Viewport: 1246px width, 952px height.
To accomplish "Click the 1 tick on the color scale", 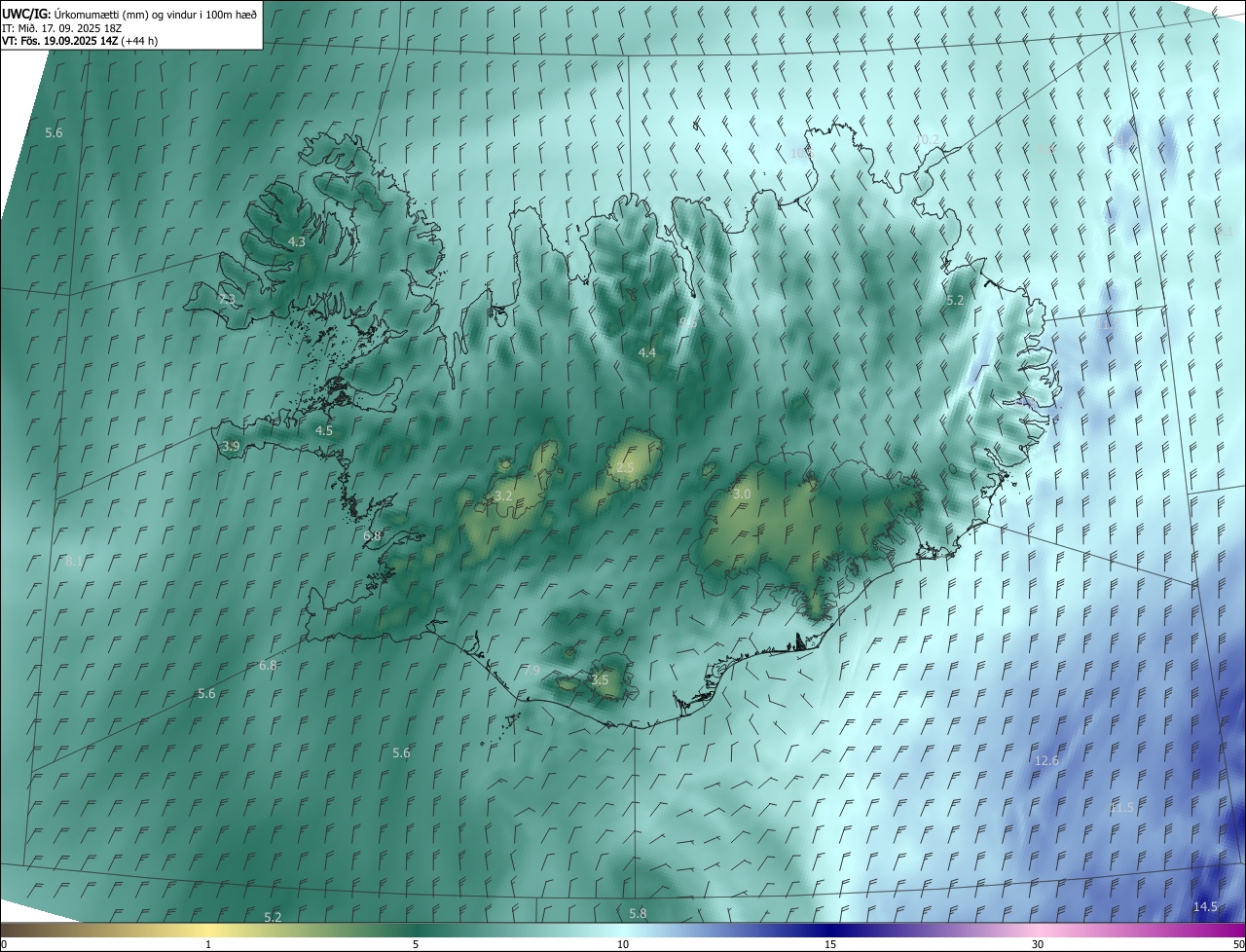I will pyautogui.click(x=209, y=944).
